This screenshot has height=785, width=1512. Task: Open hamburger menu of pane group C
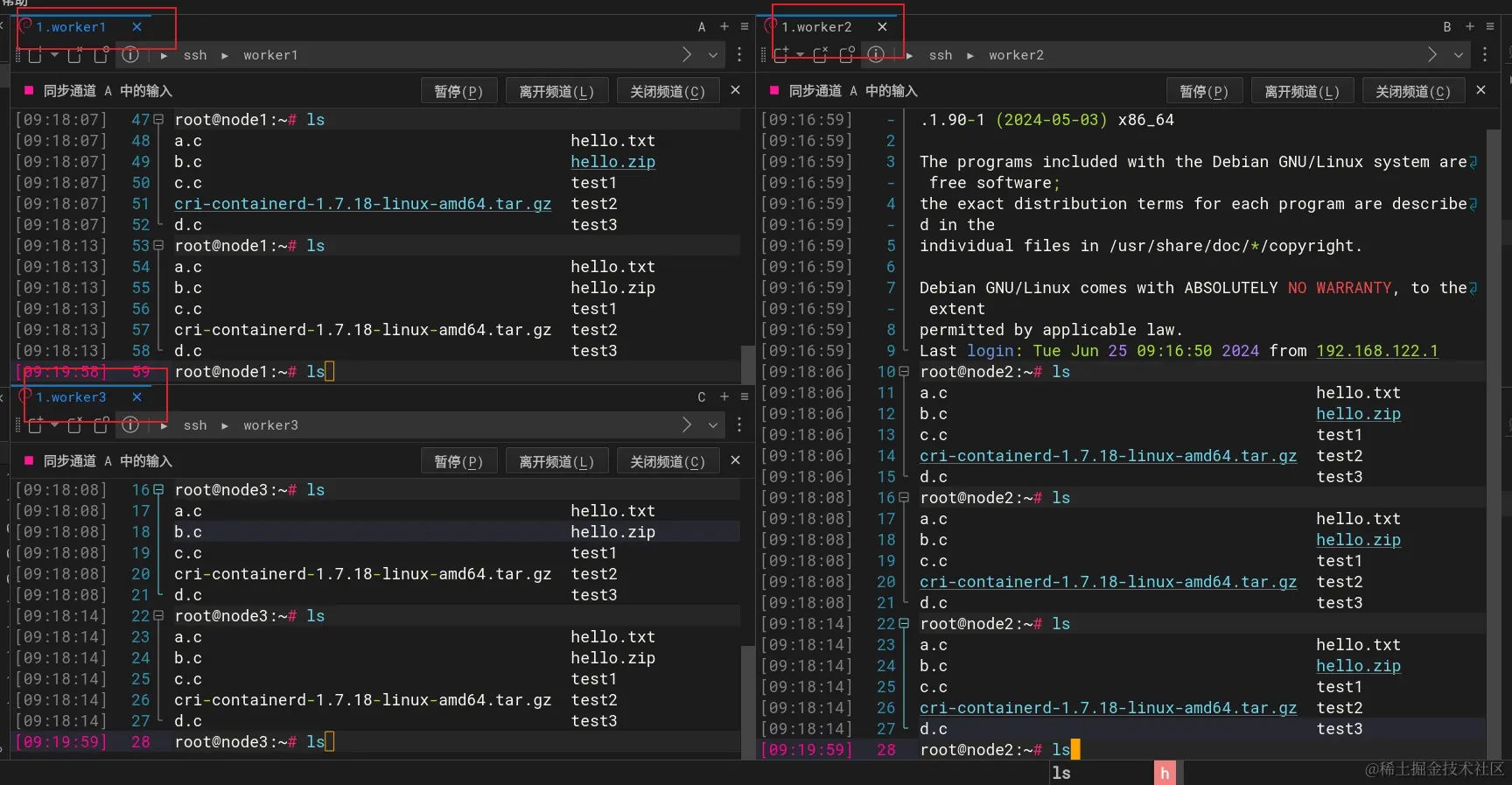(x=745, y=397)
